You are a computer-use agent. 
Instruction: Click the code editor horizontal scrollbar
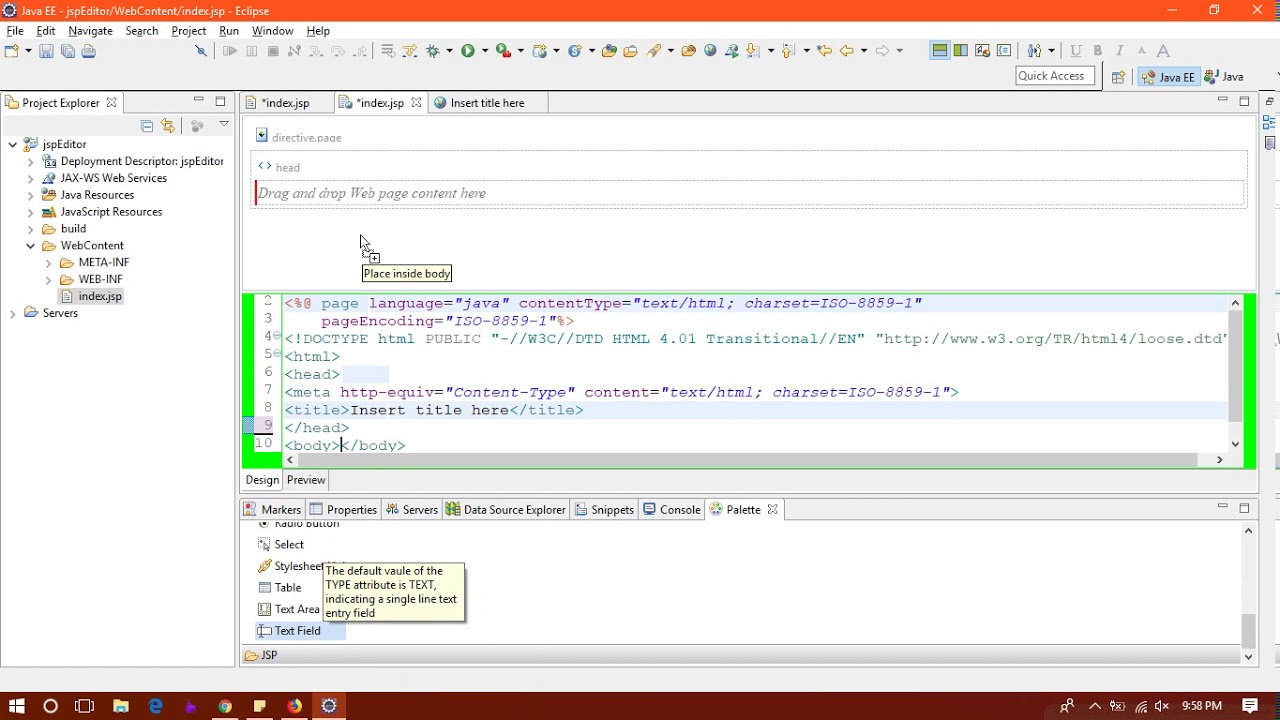tap(750, 460)
